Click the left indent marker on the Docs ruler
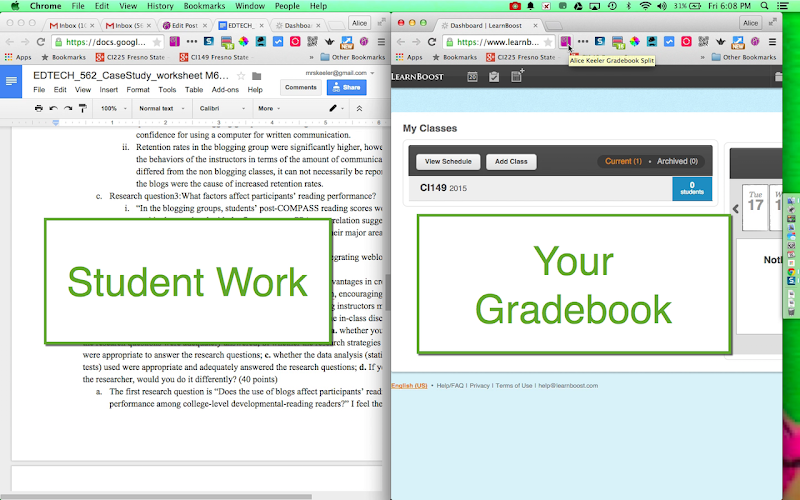This screenshot has height=500, width=800. point(56,122)
